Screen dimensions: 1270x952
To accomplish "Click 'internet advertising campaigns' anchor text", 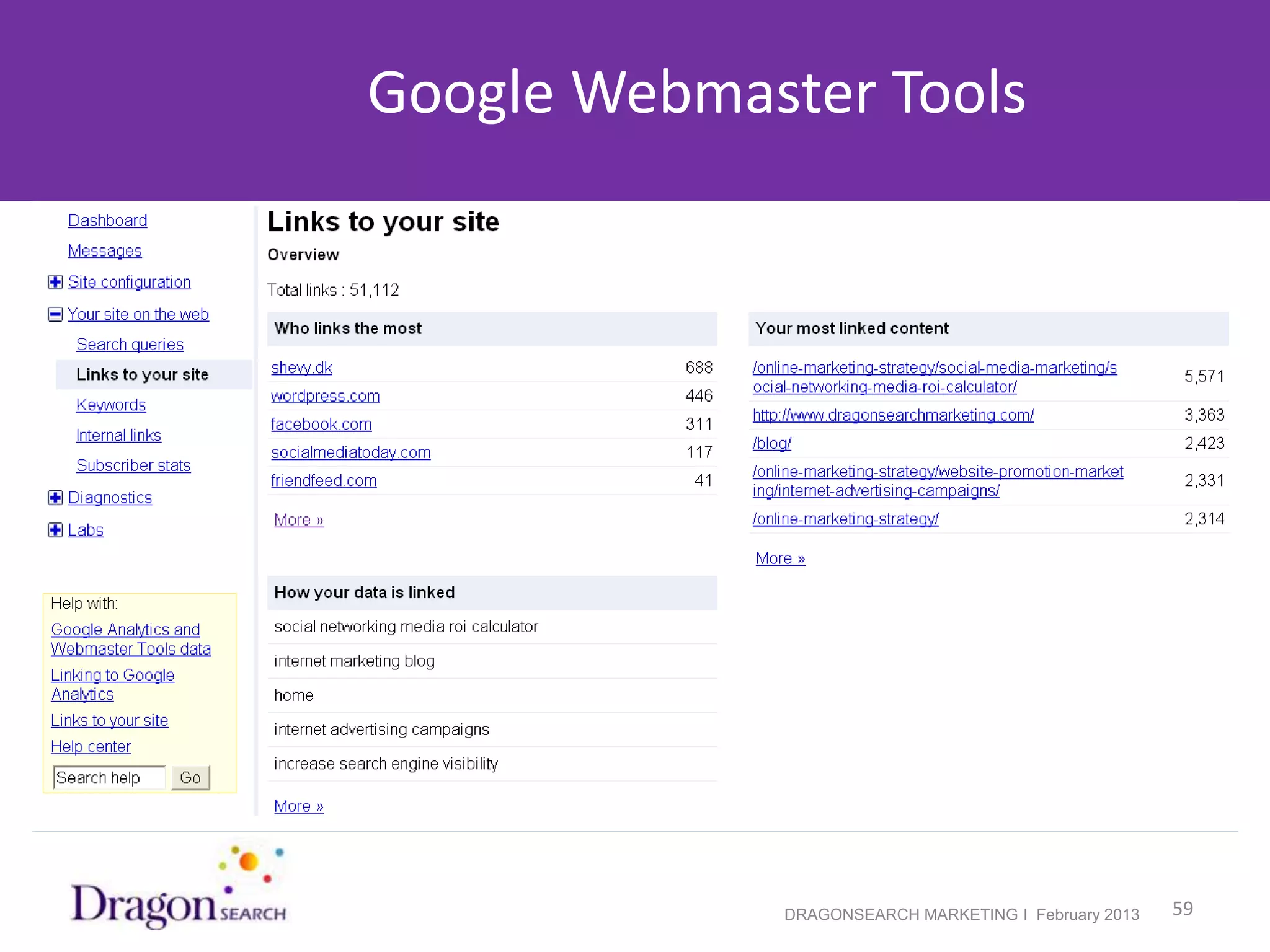I will pyautogui.click(x=381, y=729).
